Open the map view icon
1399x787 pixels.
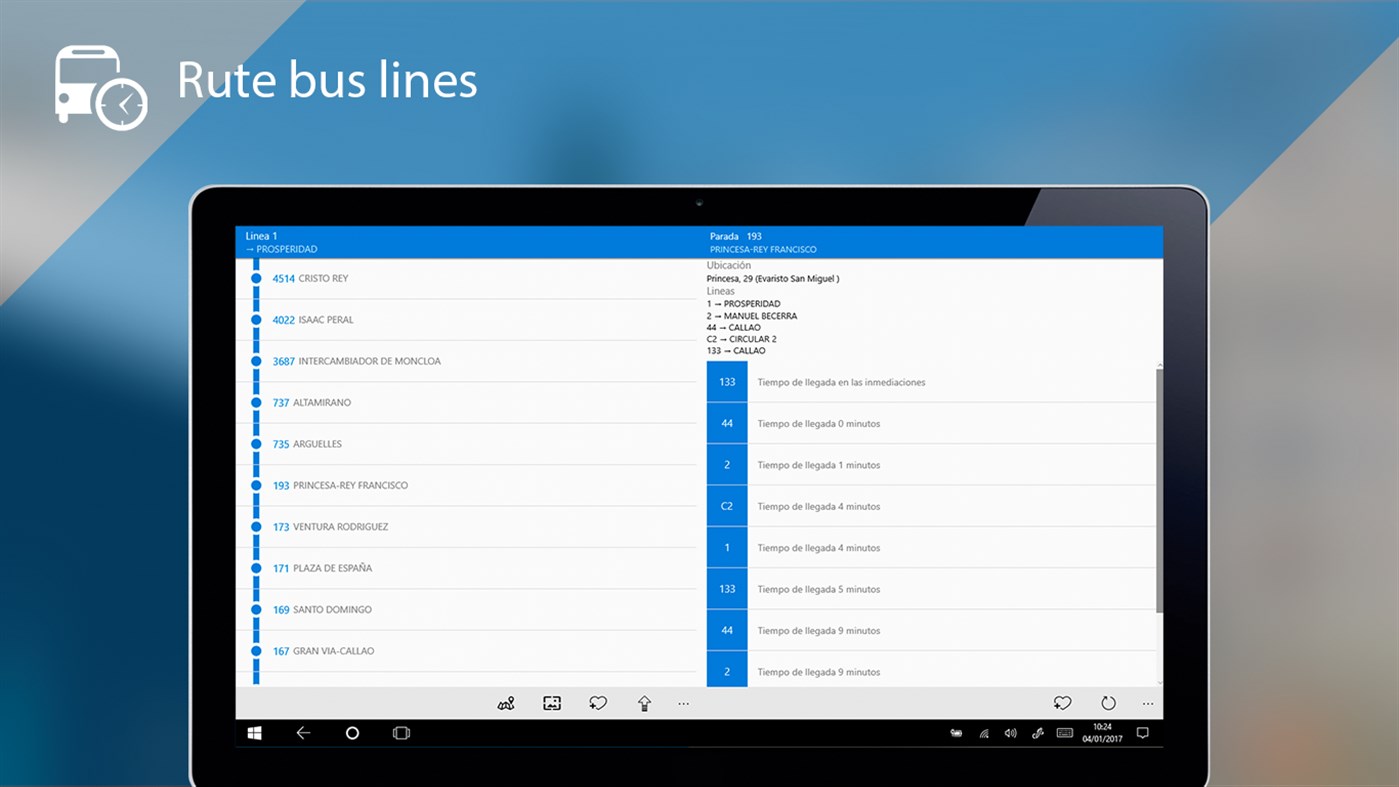pyautogui.click(x=505, y=703)
